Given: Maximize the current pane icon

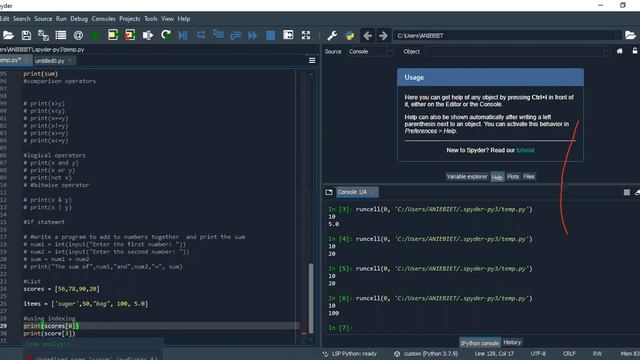Looking at the screenshot, I should coord(288,35).
